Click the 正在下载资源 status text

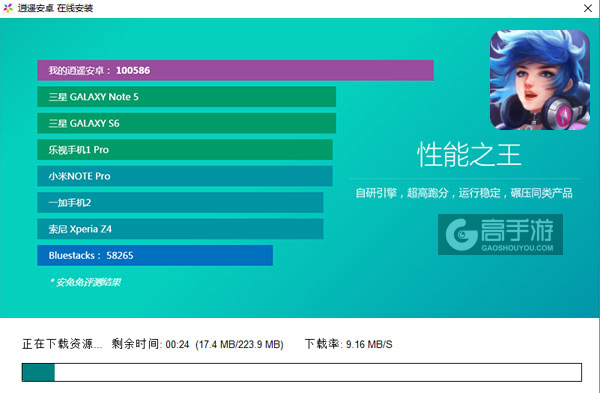pyautogui.click(x=62, y=344)
